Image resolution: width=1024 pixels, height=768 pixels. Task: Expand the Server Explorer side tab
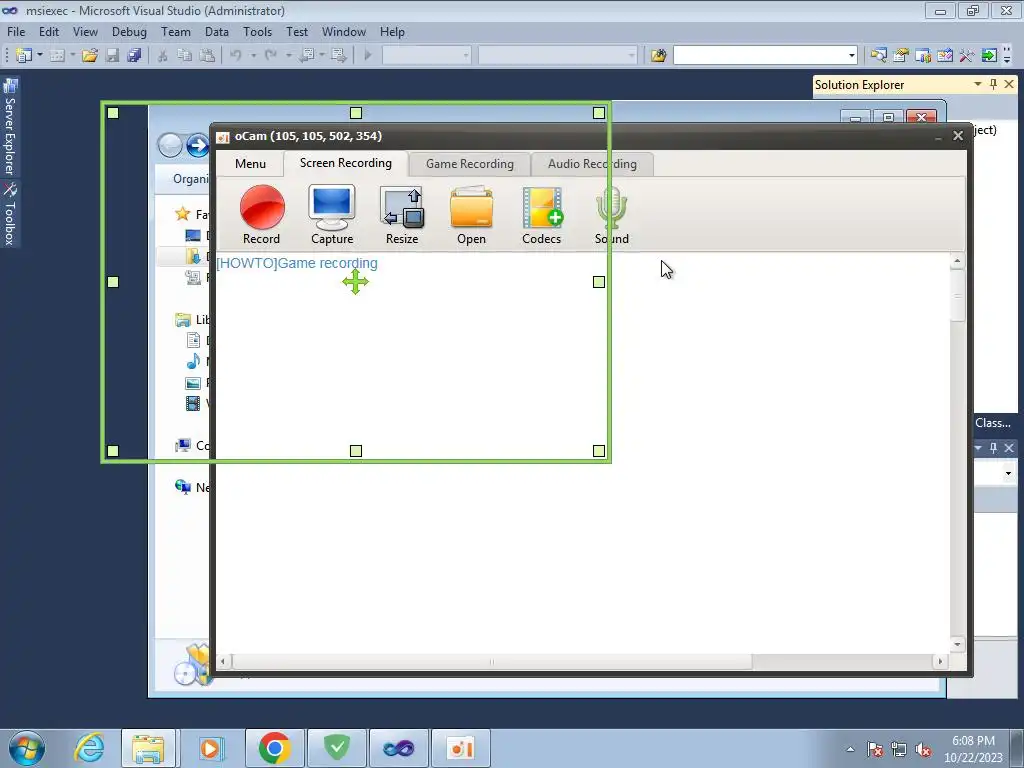[x=10, y=127]
